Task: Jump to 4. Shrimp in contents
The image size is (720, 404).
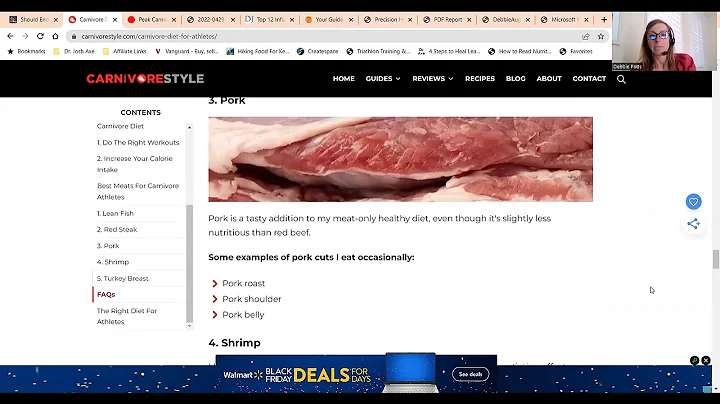Action: click(113, 262)
